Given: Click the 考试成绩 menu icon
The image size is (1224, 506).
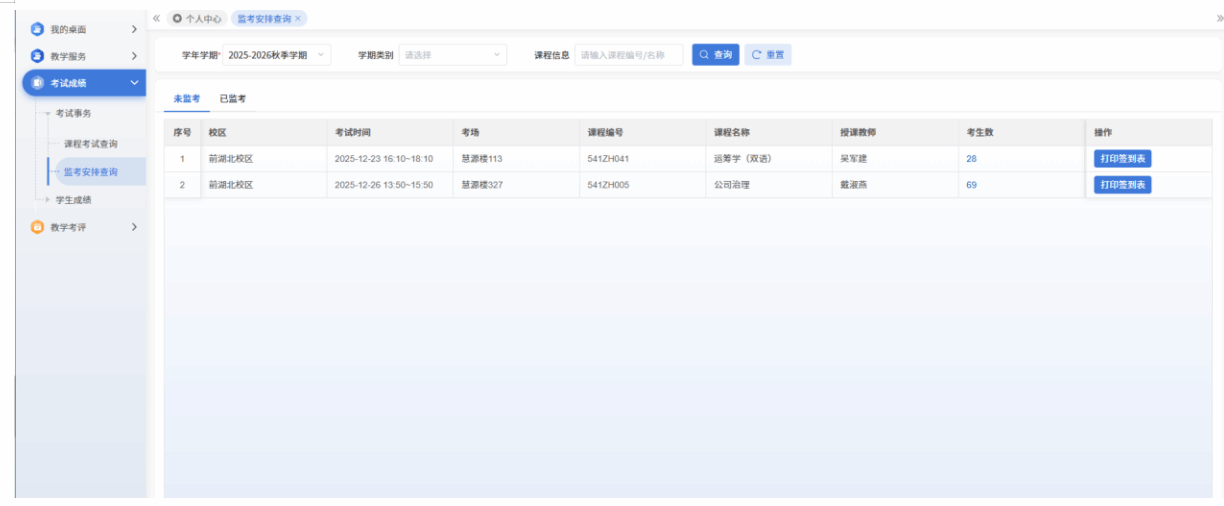Looking at the screenshot, I should (x=37, y=83).
